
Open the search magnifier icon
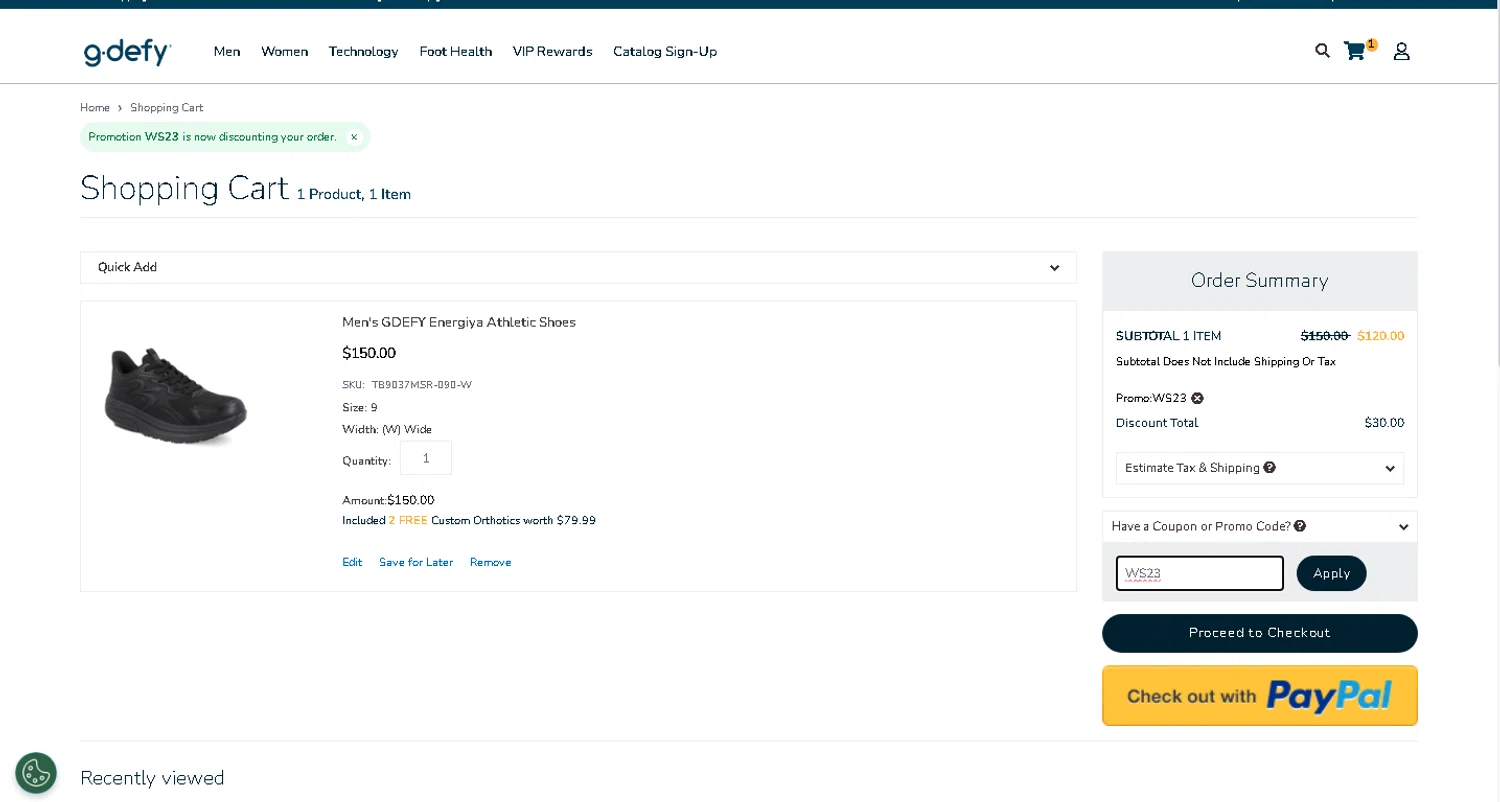pos(1322,51)
